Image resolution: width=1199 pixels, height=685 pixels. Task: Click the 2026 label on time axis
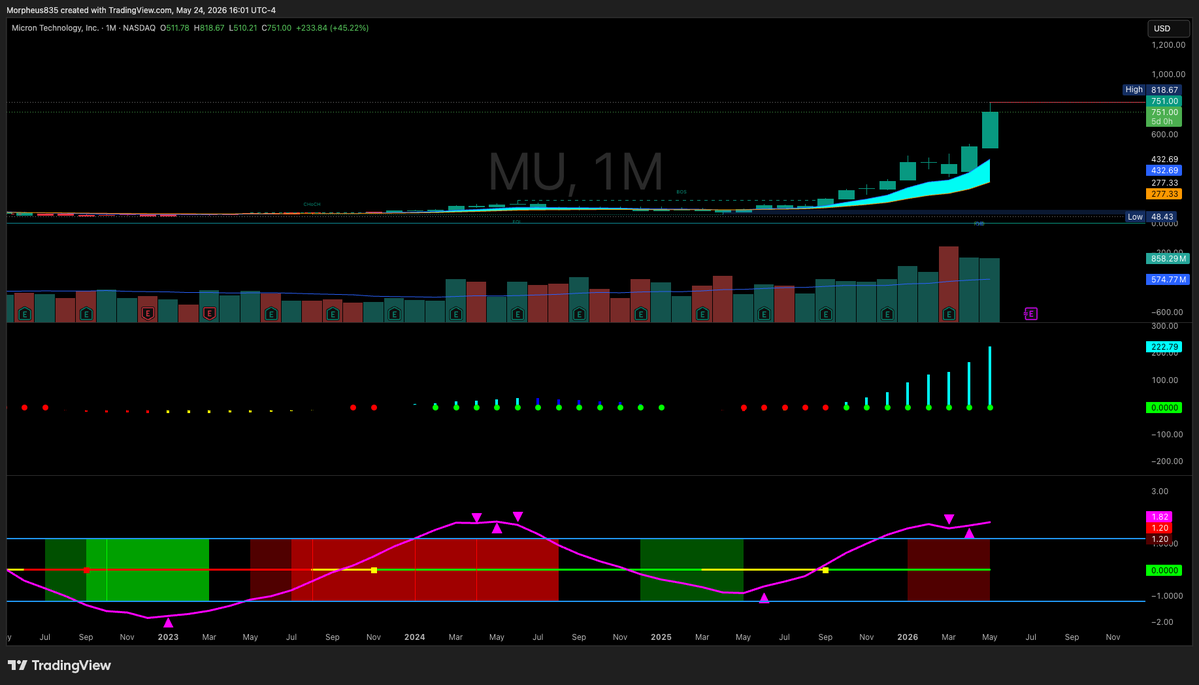coord(908,637)
